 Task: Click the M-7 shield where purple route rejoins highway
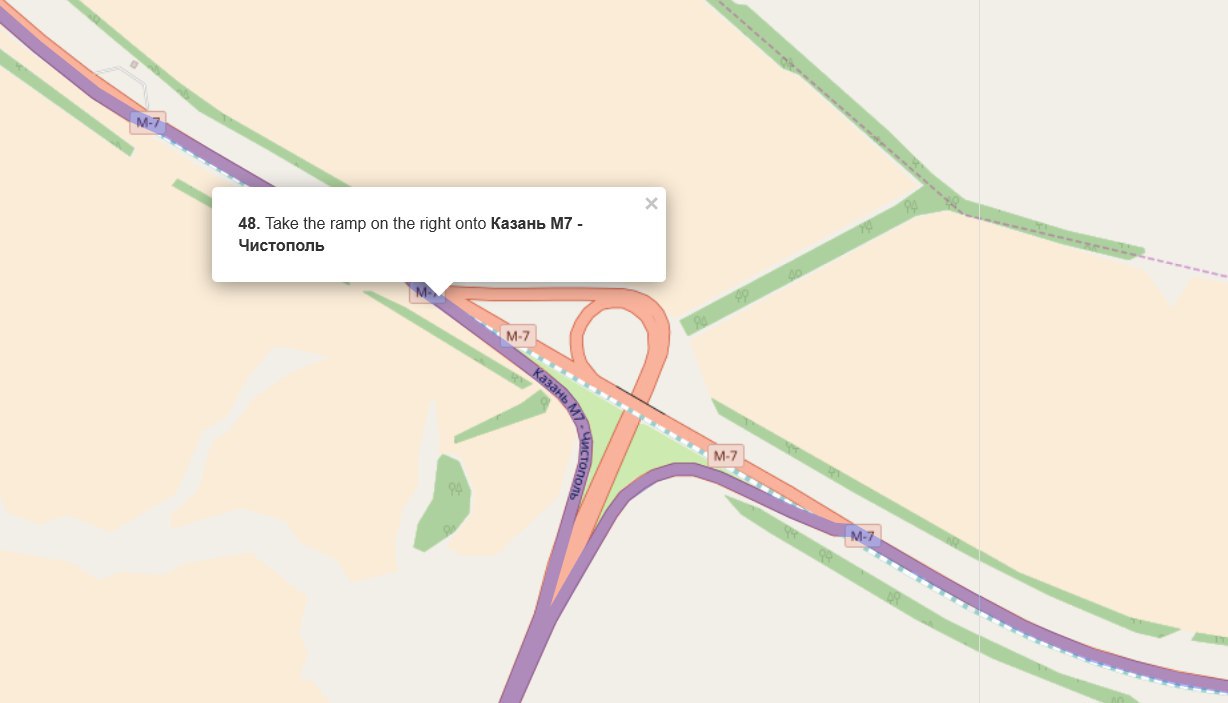tap(863, 536)
